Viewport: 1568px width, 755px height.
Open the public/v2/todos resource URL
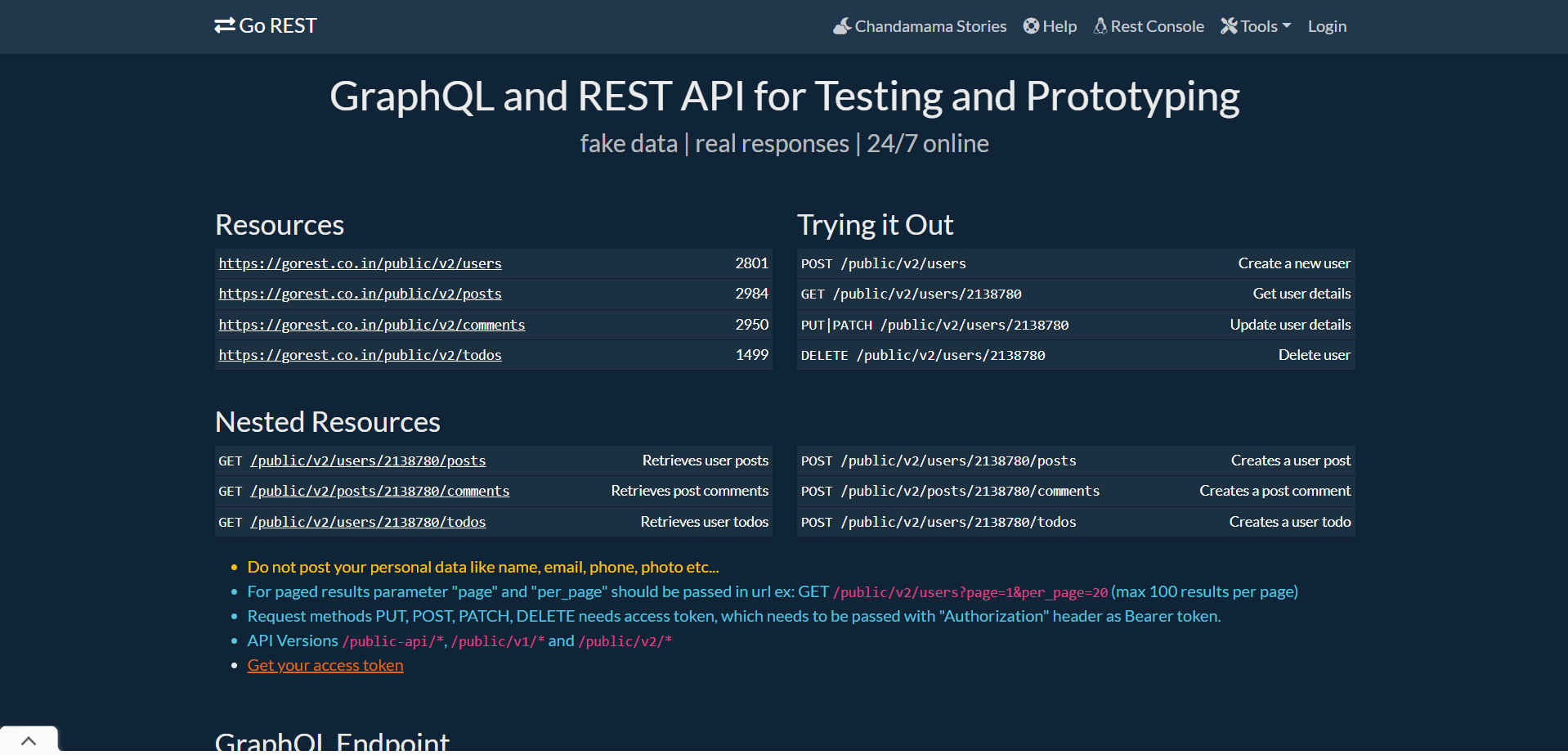360,355
